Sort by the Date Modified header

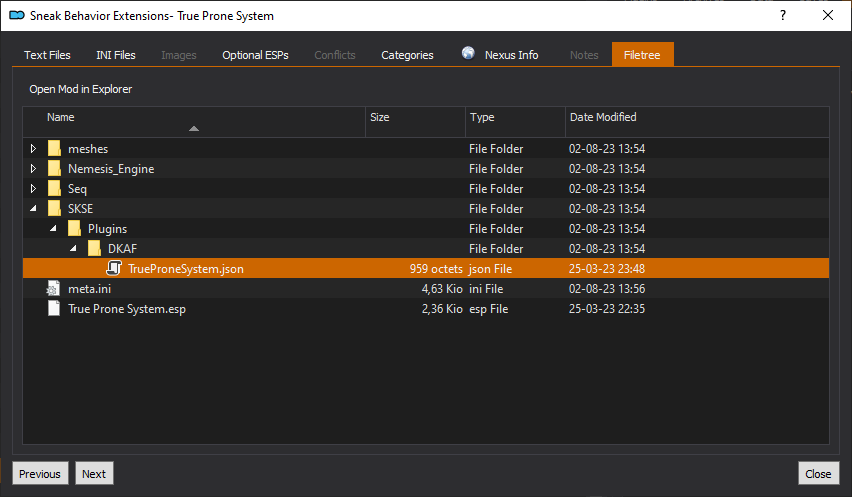point(697,122)
